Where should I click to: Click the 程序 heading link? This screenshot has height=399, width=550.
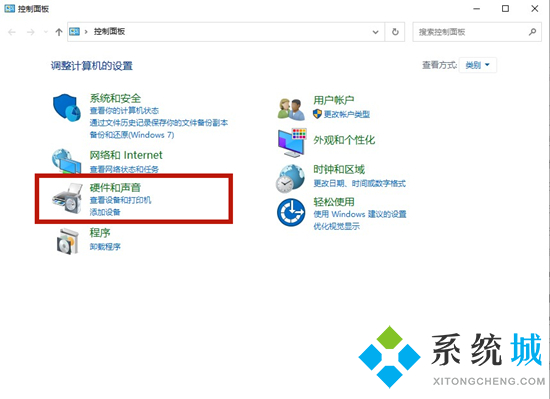coord(100,233)
